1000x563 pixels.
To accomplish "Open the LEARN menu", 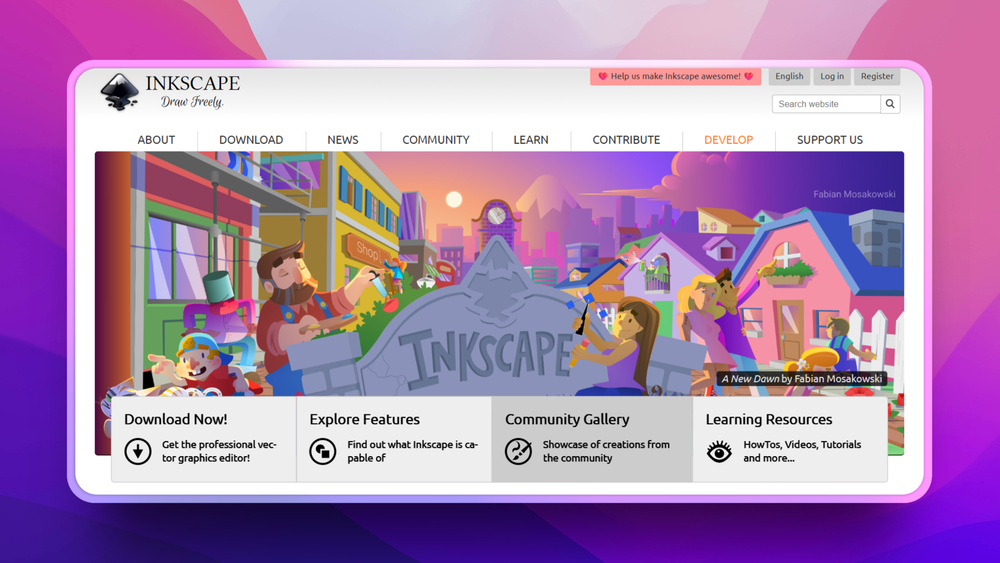I will [x=531, y=140].
